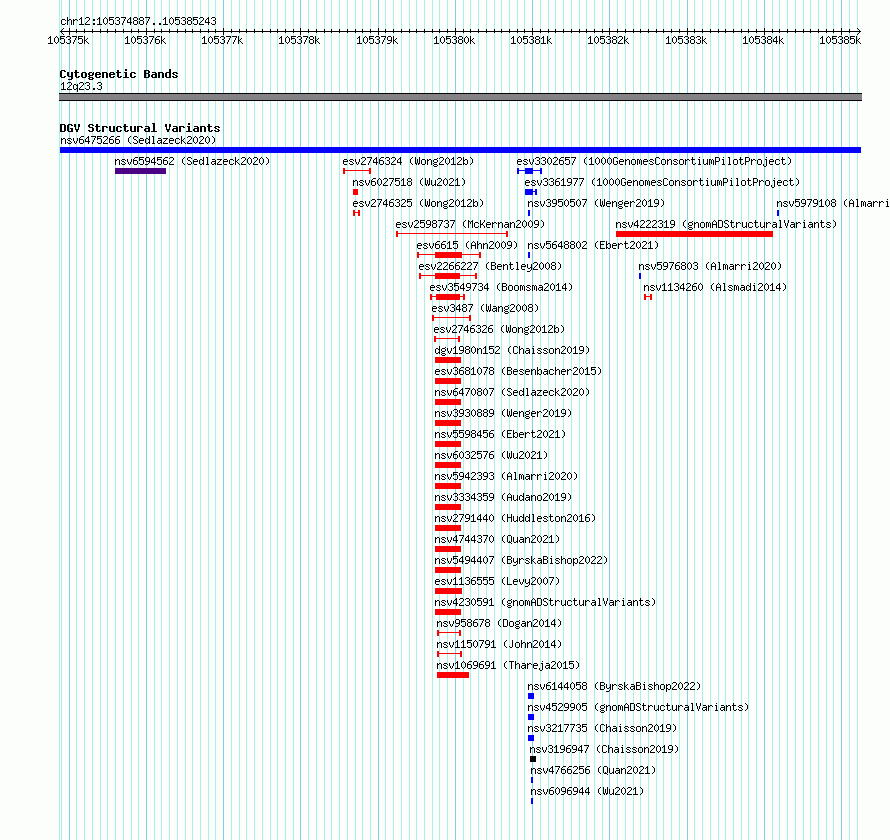Open nsv5648802 (Ebert2021) variant
Viewport: 890px width, 840px height.
tap(593, 245)
